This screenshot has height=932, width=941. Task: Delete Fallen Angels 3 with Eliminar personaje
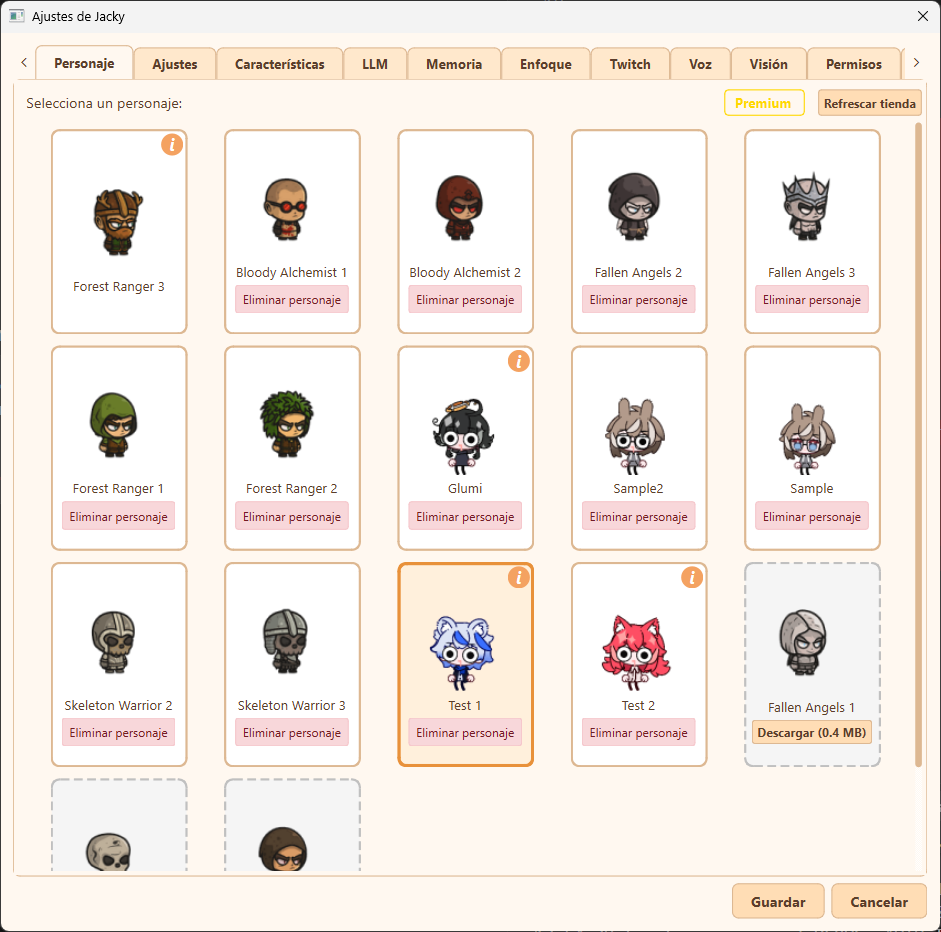coord(812,299)
